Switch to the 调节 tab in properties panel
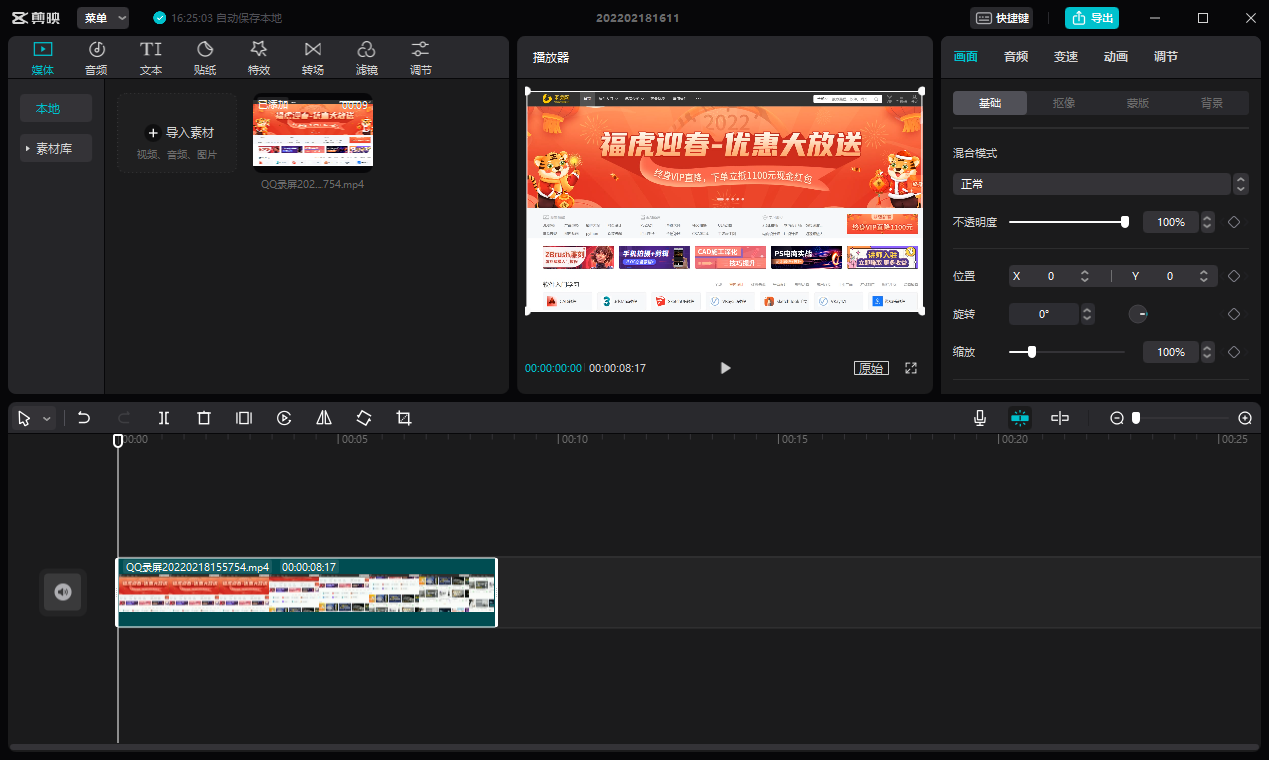Image resolution: width=1269 pixels, height=760 pixels. tap(1166, 57)
